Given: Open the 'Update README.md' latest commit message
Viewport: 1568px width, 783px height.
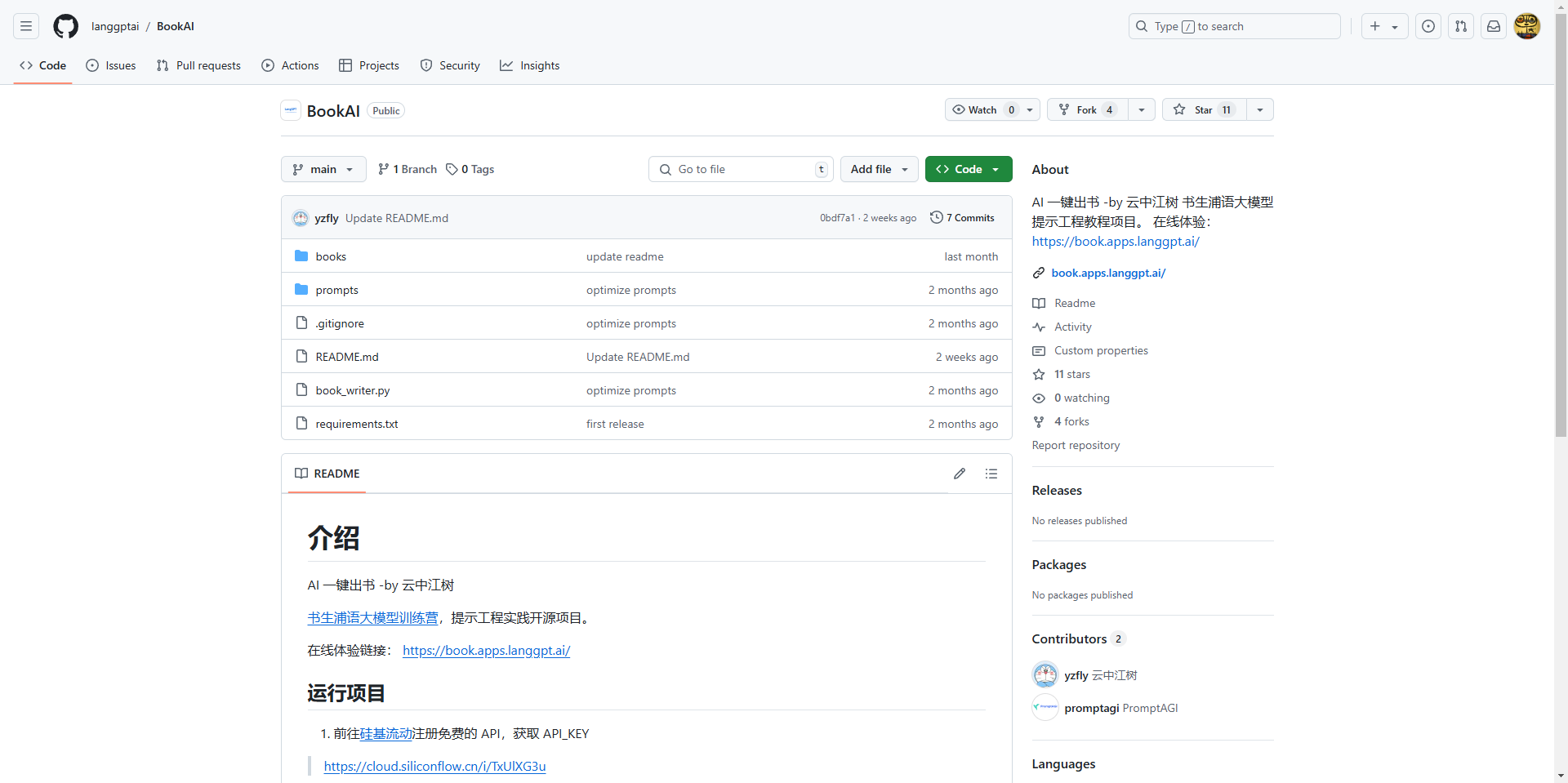Looking at the screenshot, I should (397, 218).
